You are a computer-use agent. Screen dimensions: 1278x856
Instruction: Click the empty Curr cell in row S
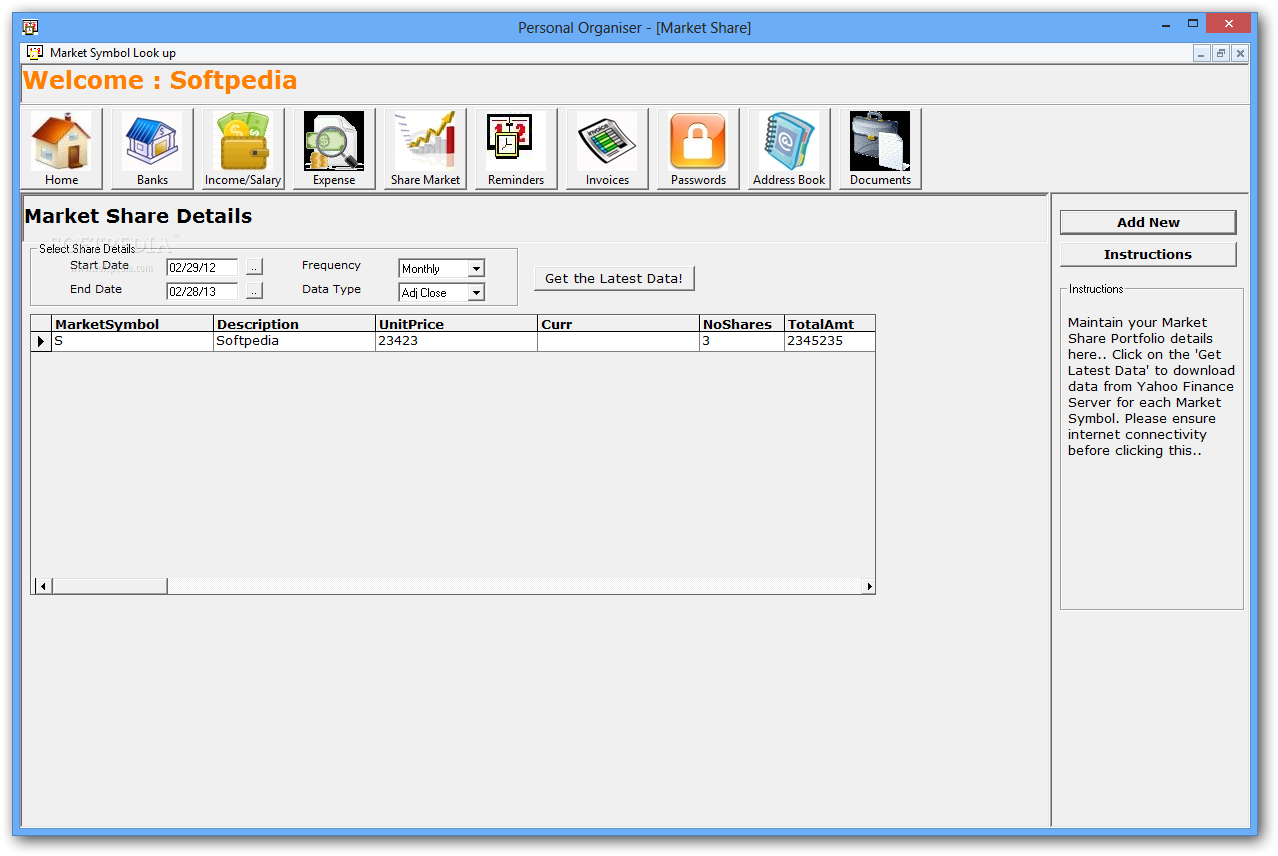coord(619,342)
